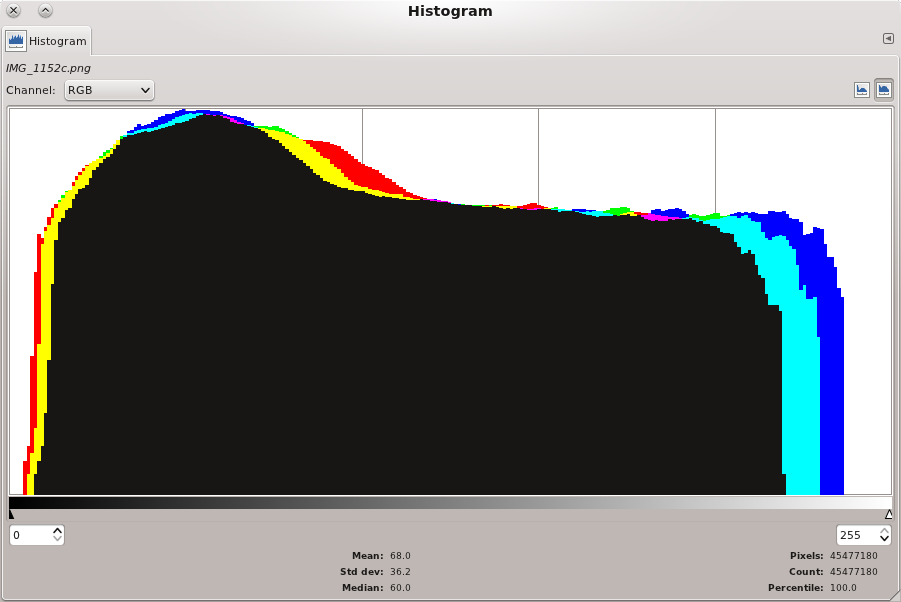Click the black point triangle on gradient

[x=12, y=514]
